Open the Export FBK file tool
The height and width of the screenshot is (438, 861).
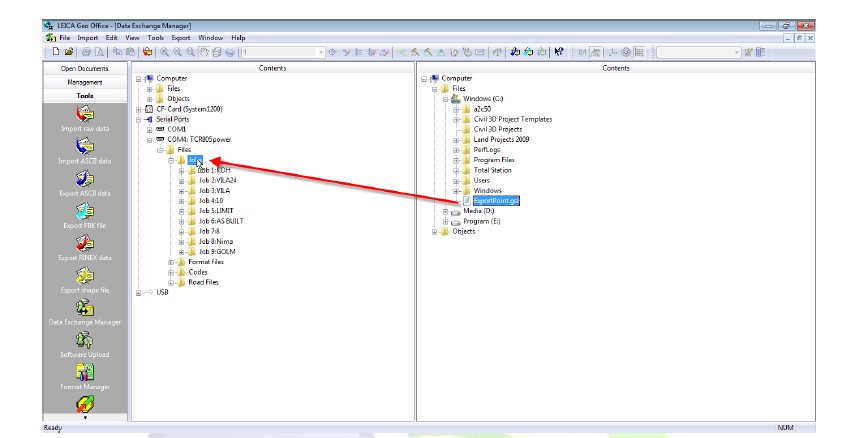coord(85,211)
